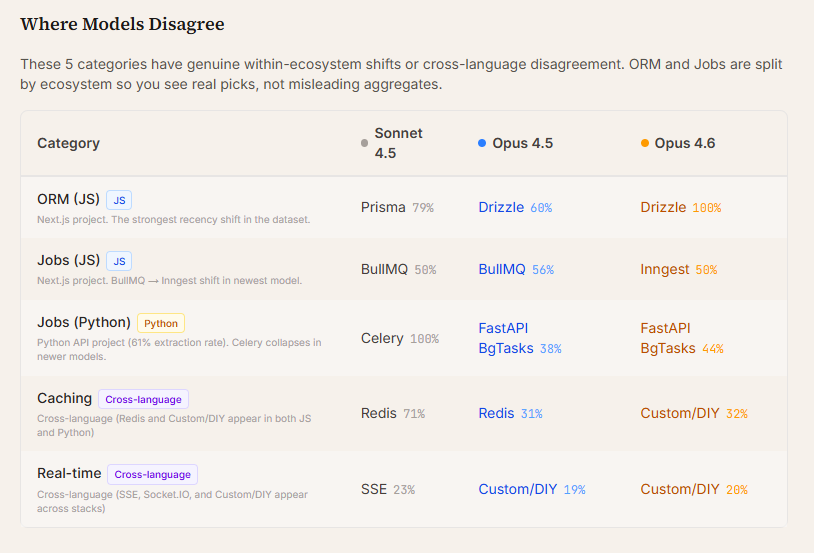Image resolution: width=814 pixels, height=553 pixels.
Task: Click description 'The strongest recency shift in the dataset'
Action: coord(211,220)
